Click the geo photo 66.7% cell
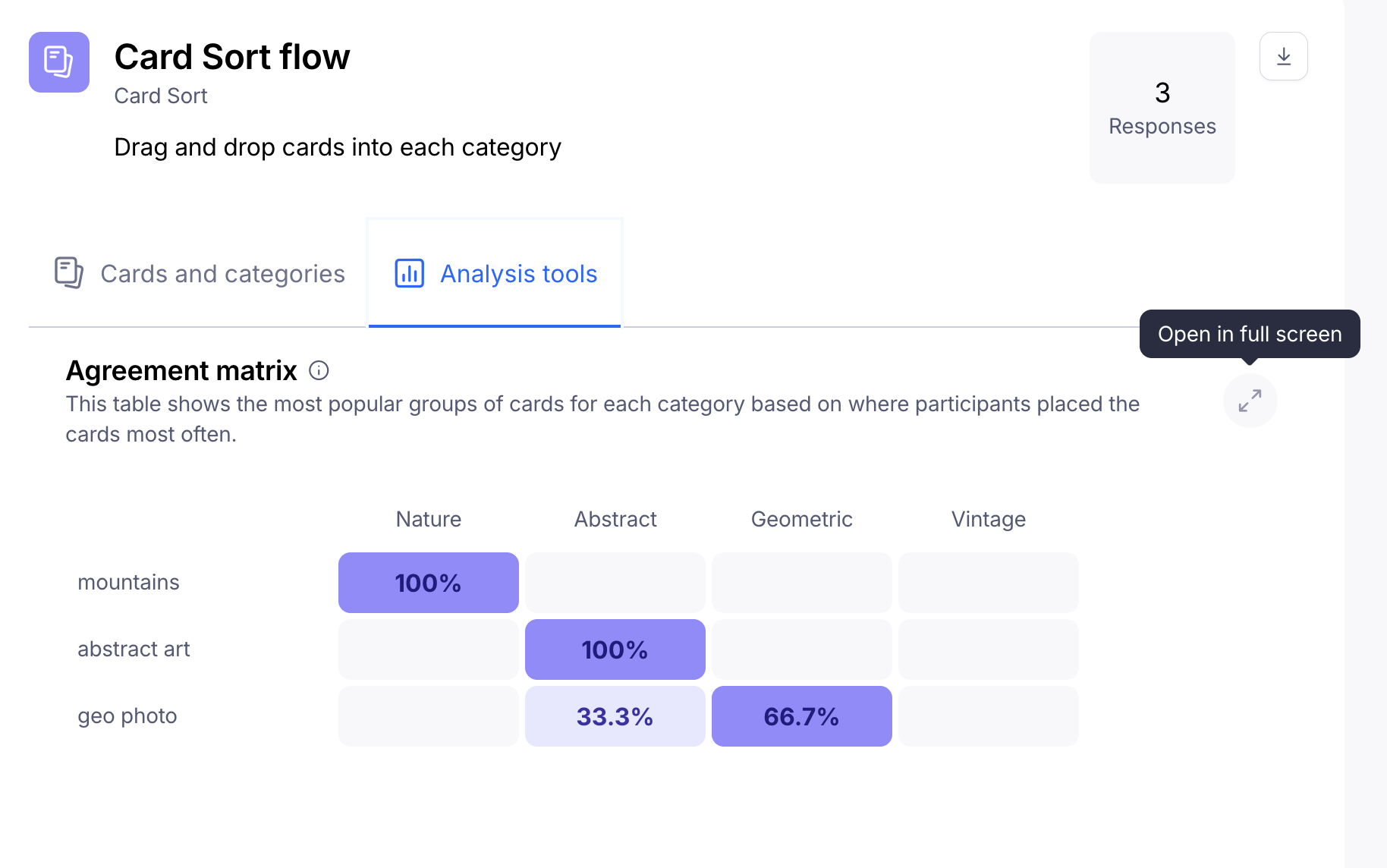Image resolution: width=1387 pixels, height=868 pixels. coord(802,716)
